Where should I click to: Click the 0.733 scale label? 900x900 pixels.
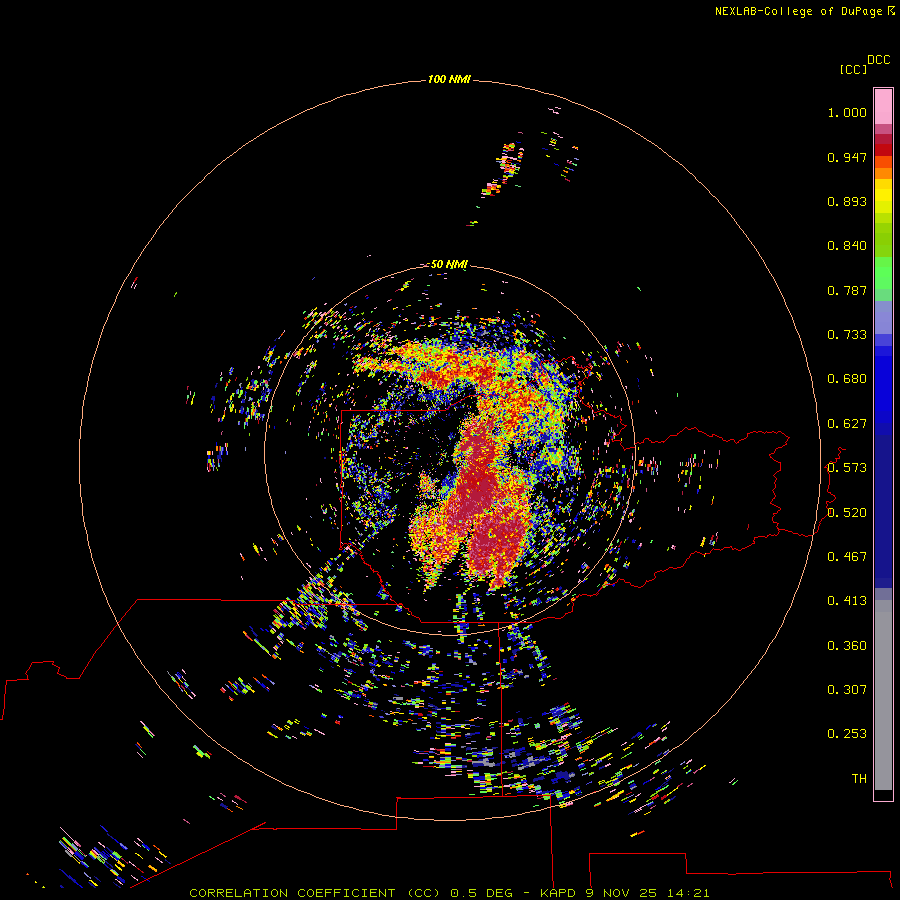click(847, 335)
